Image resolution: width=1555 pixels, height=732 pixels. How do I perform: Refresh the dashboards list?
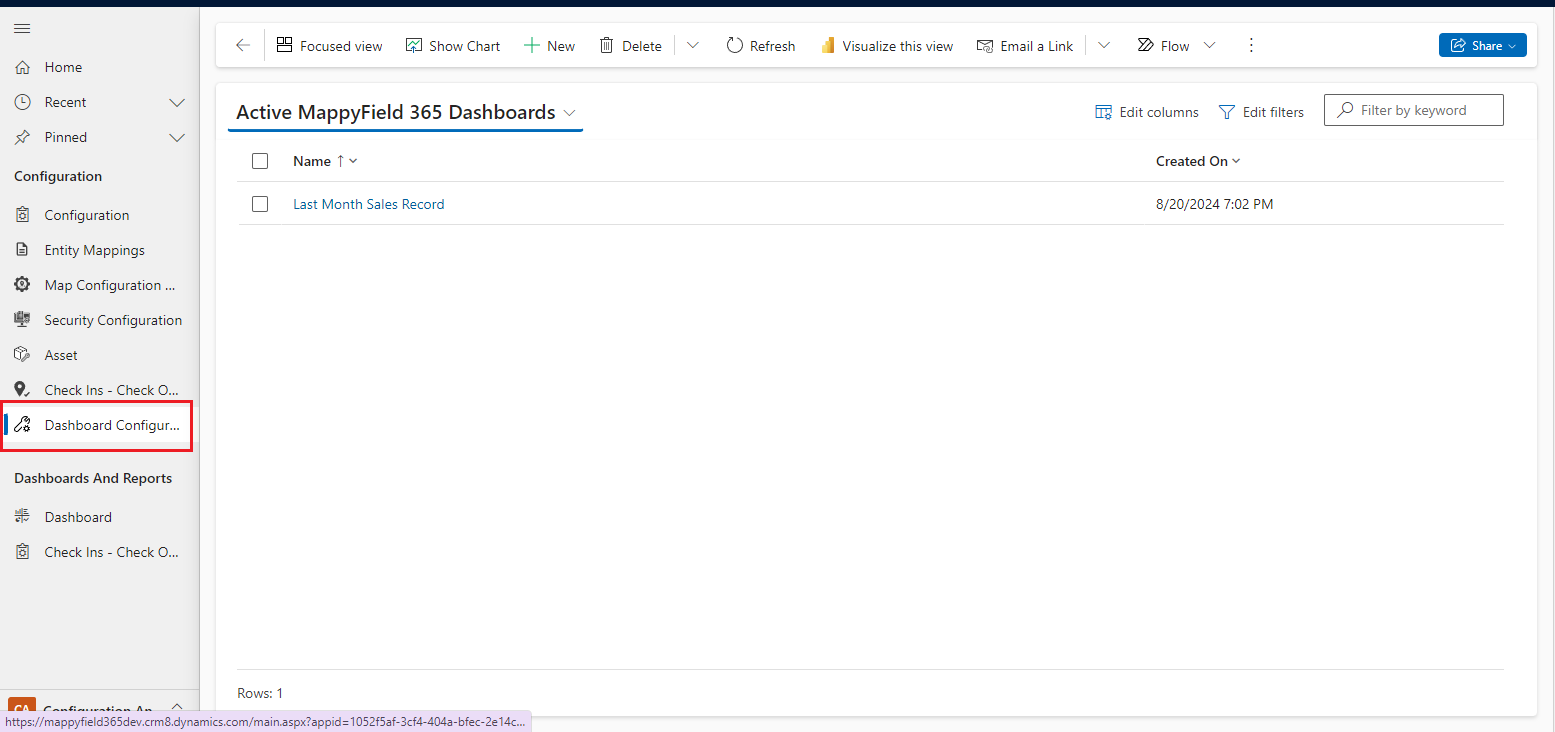761,46
